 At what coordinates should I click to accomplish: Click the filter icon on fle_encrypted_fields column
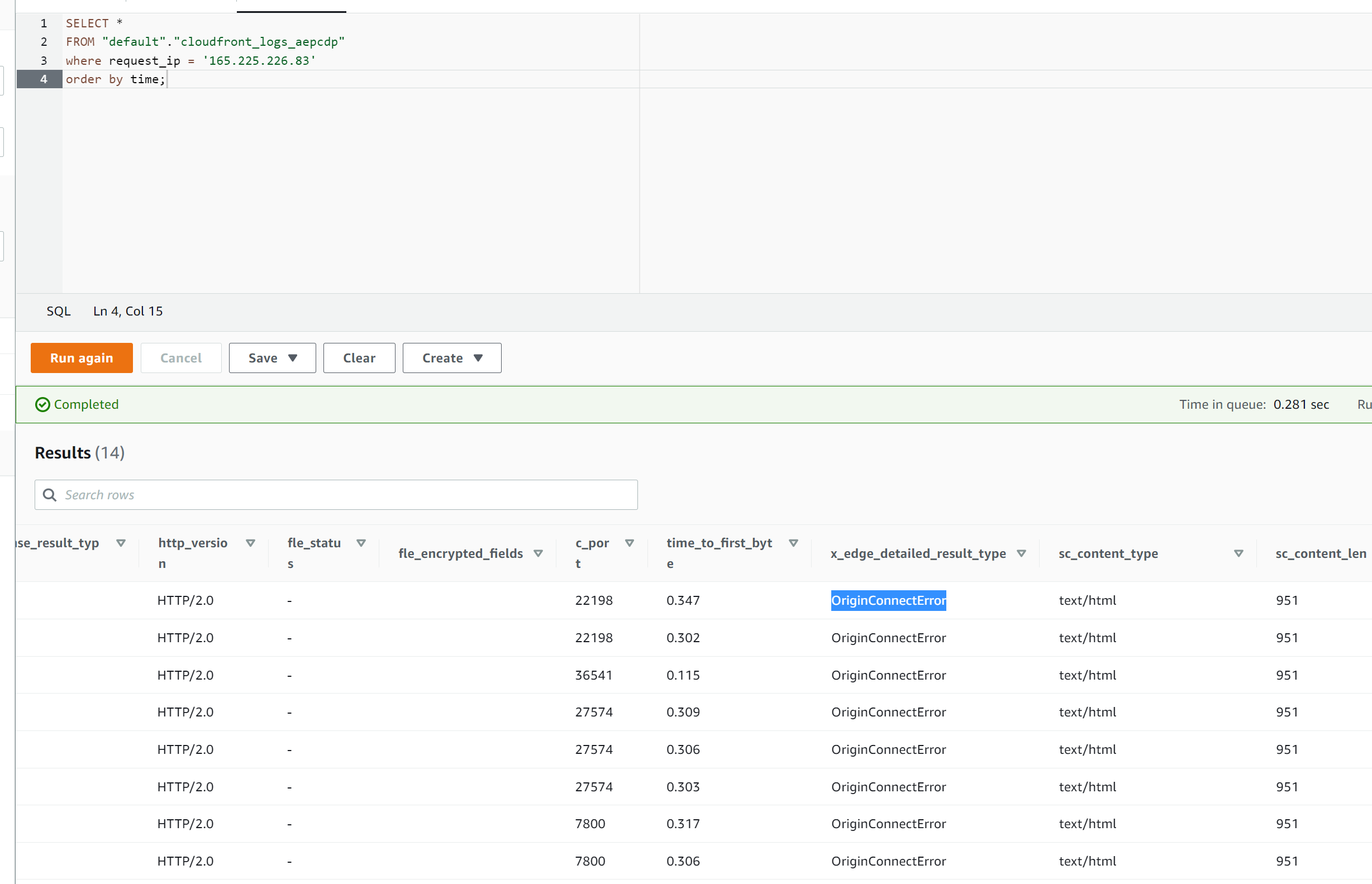tap(539, 553)
